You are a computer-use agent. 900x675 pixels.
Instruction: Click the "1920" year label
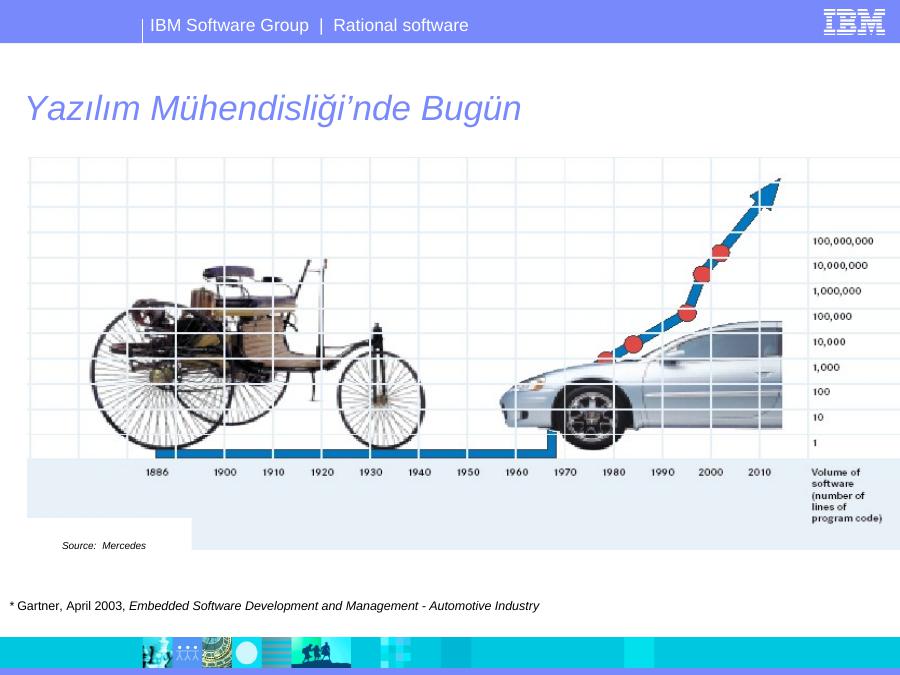(x=322, y=472)
